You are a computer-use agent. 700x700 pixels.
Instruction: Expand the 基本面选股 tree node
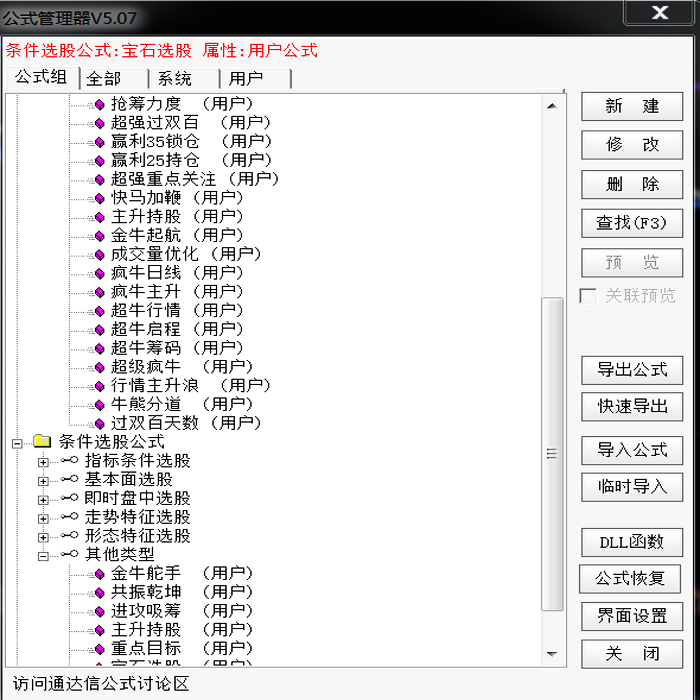tap(43, 481)
